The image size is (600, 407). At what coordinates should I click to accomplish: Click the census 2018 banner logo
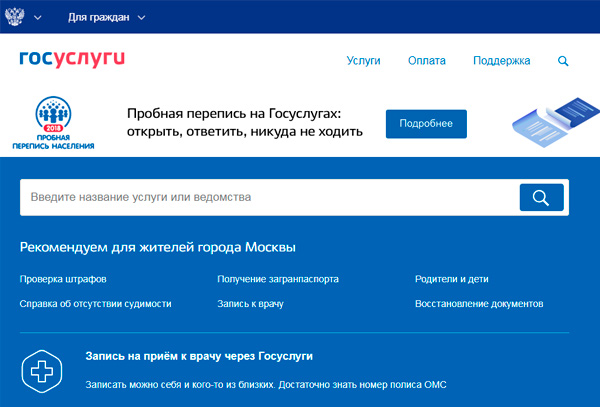pyautogui.click(x=53, y=124)
